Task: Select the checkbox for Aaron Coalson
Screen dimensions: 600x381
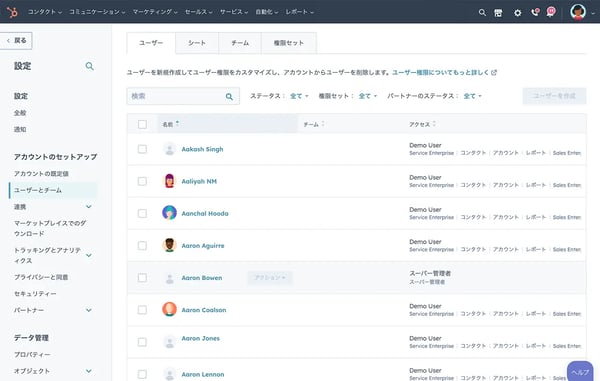Action: coord(142,310)
